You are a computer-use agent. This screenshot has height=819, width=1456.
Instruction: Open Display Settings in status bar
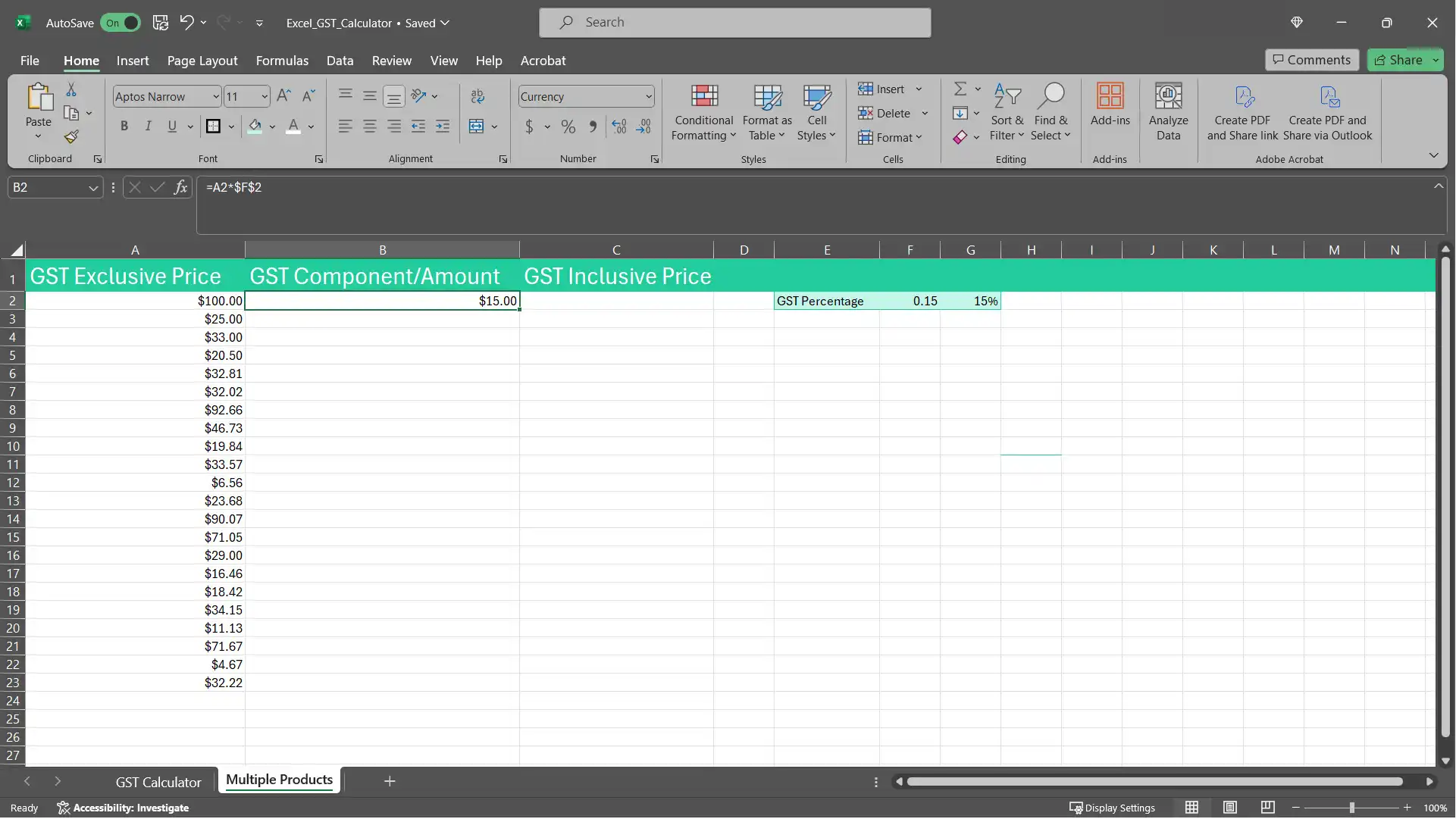[1112, 808]
